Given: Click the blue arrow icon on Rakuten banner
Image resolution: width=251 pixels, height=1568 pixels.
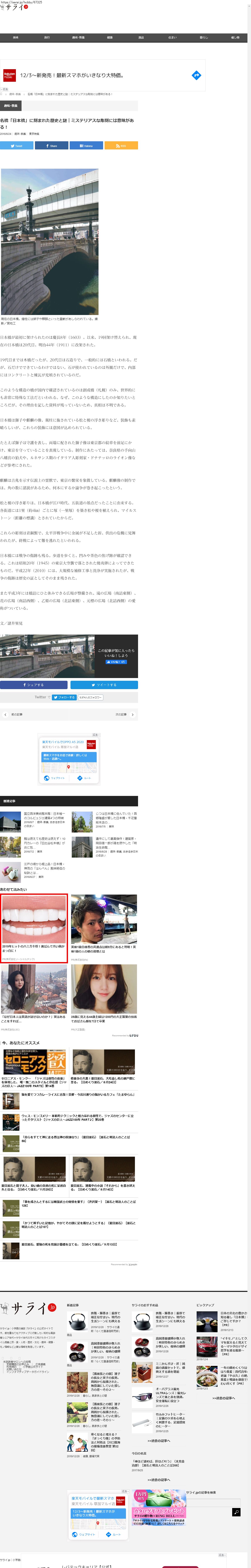Looking at the screenshot, I should point(196,75).
